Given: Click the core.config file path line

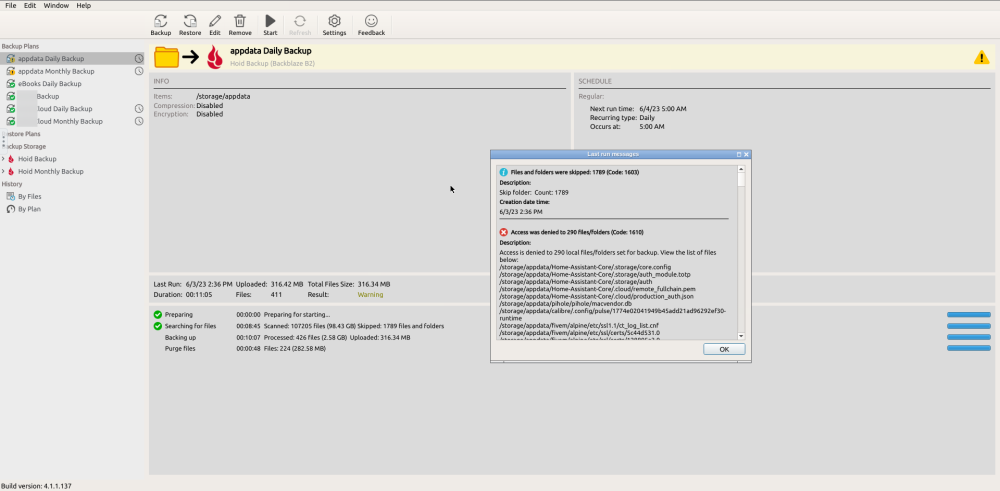Looking at the screenshot, I should pos(585,267).
